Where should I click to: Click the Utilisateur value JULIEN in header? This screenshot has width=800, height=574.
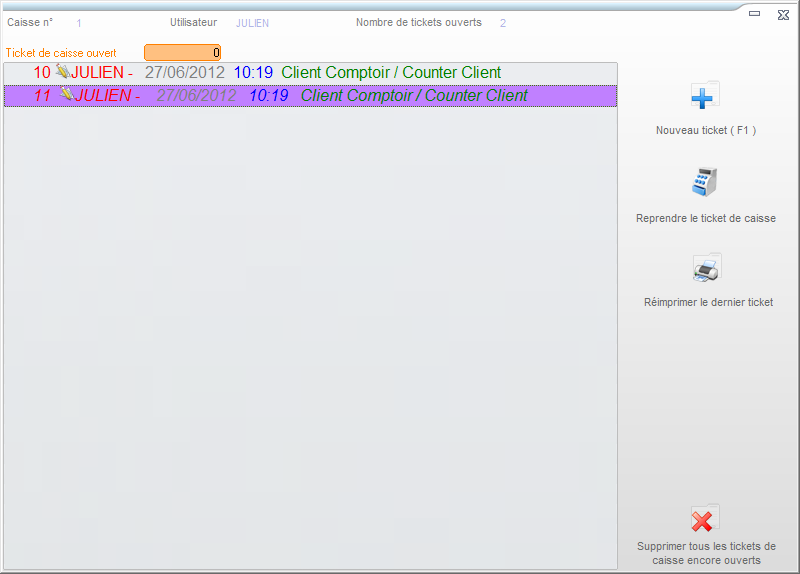252,23
